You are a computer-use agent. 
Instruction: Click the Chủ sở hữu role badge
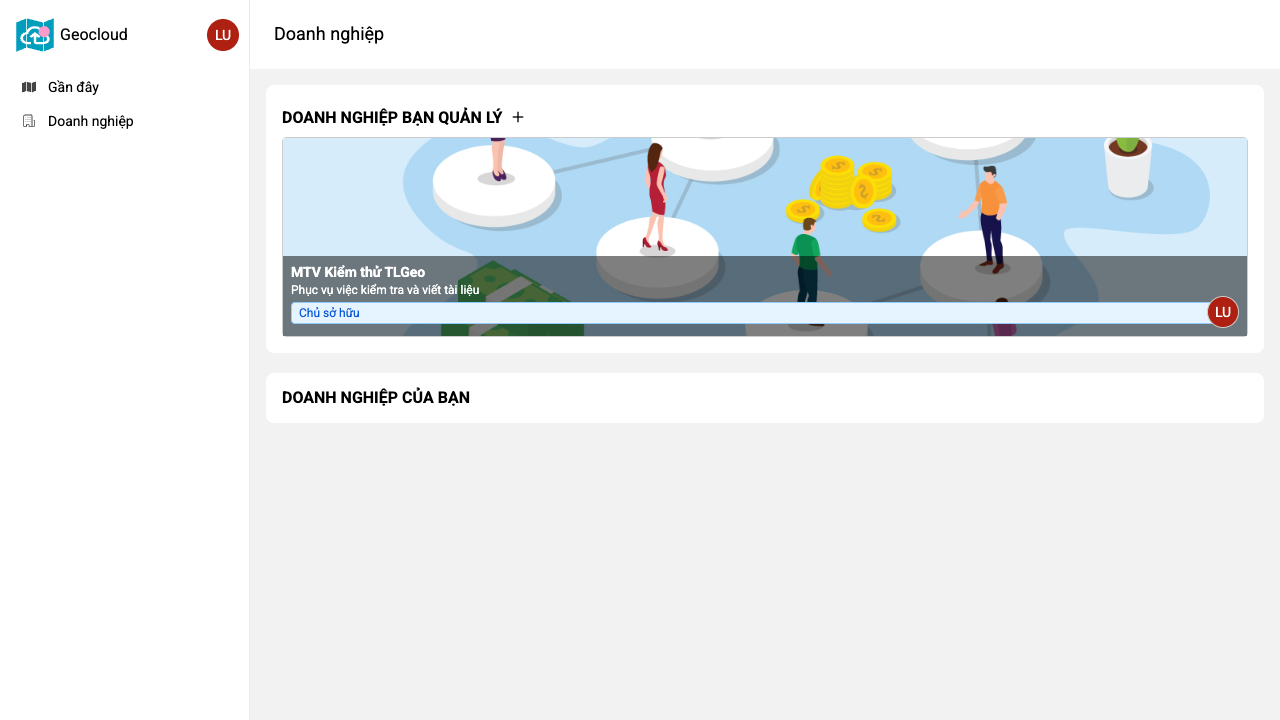tap(329, 313)
